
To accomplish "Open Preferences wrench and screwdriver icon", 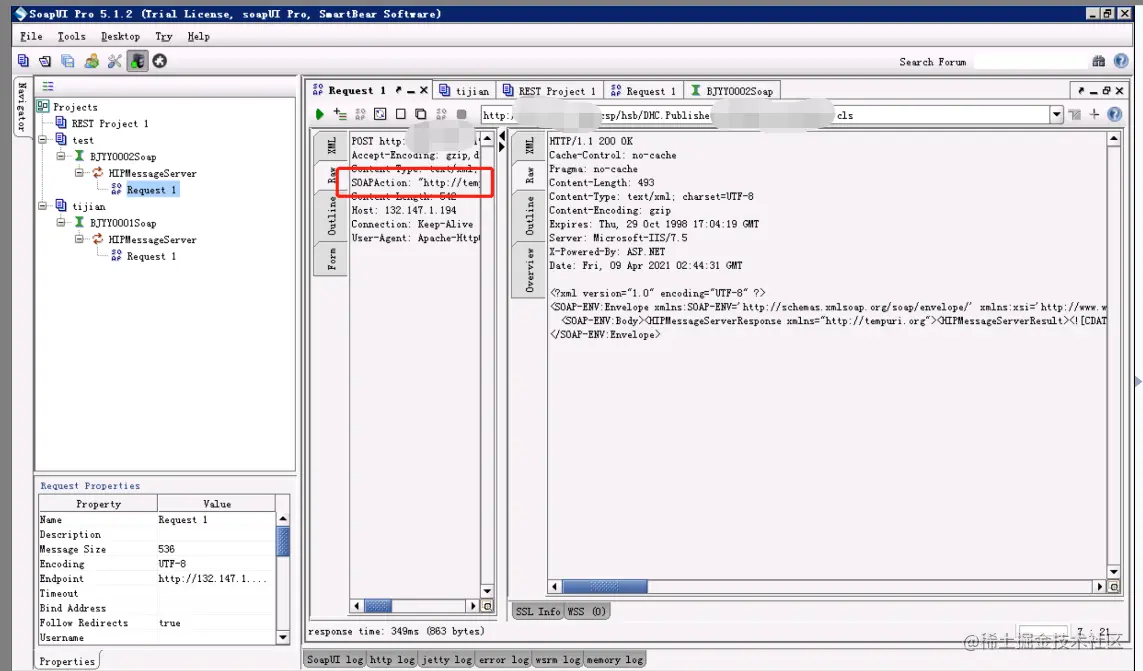I will (x=114, y=61).
